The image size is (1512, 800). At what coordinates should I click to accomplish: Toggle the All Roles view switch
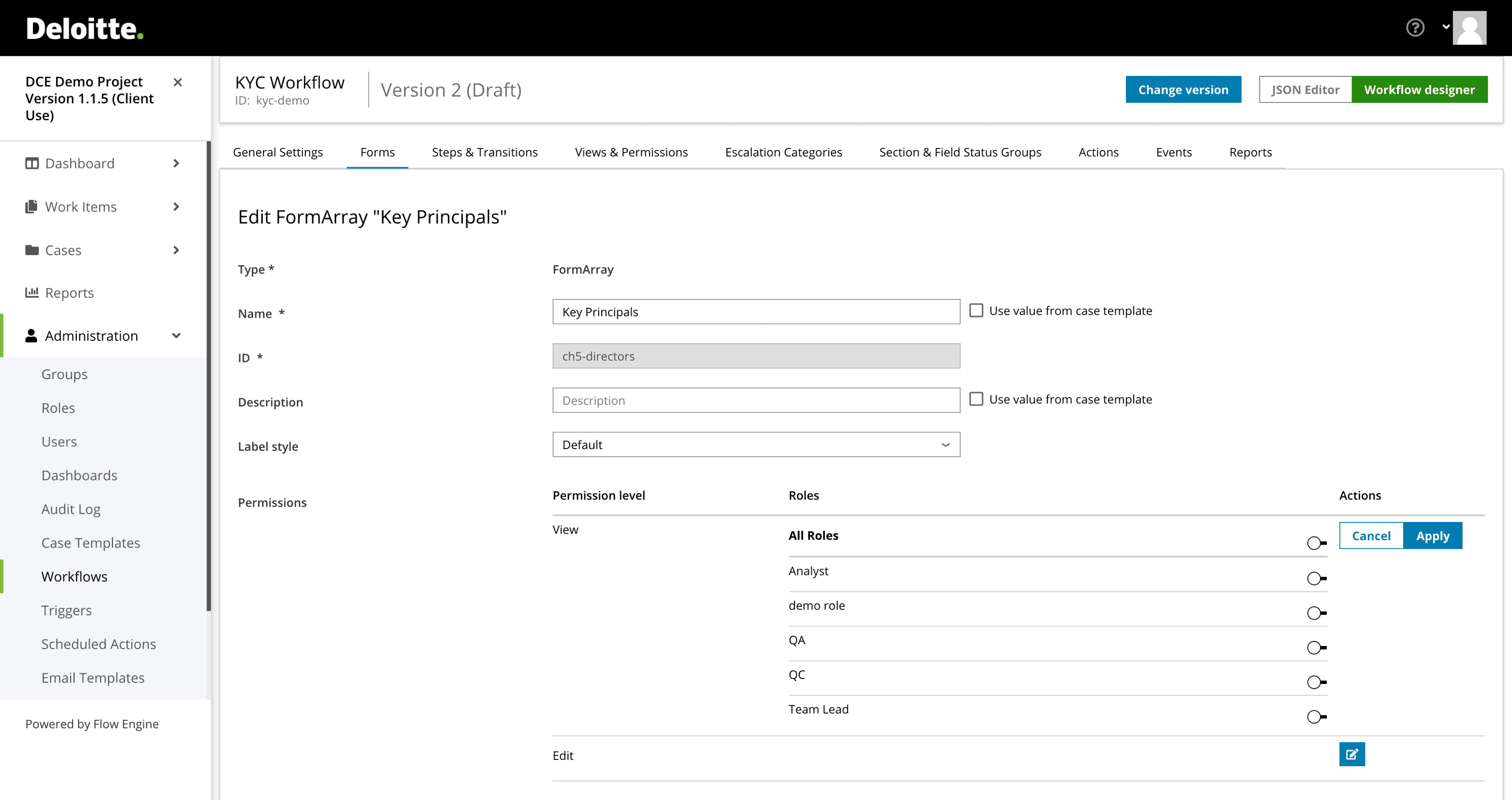pyautogui.click(x=1316, y=543)
